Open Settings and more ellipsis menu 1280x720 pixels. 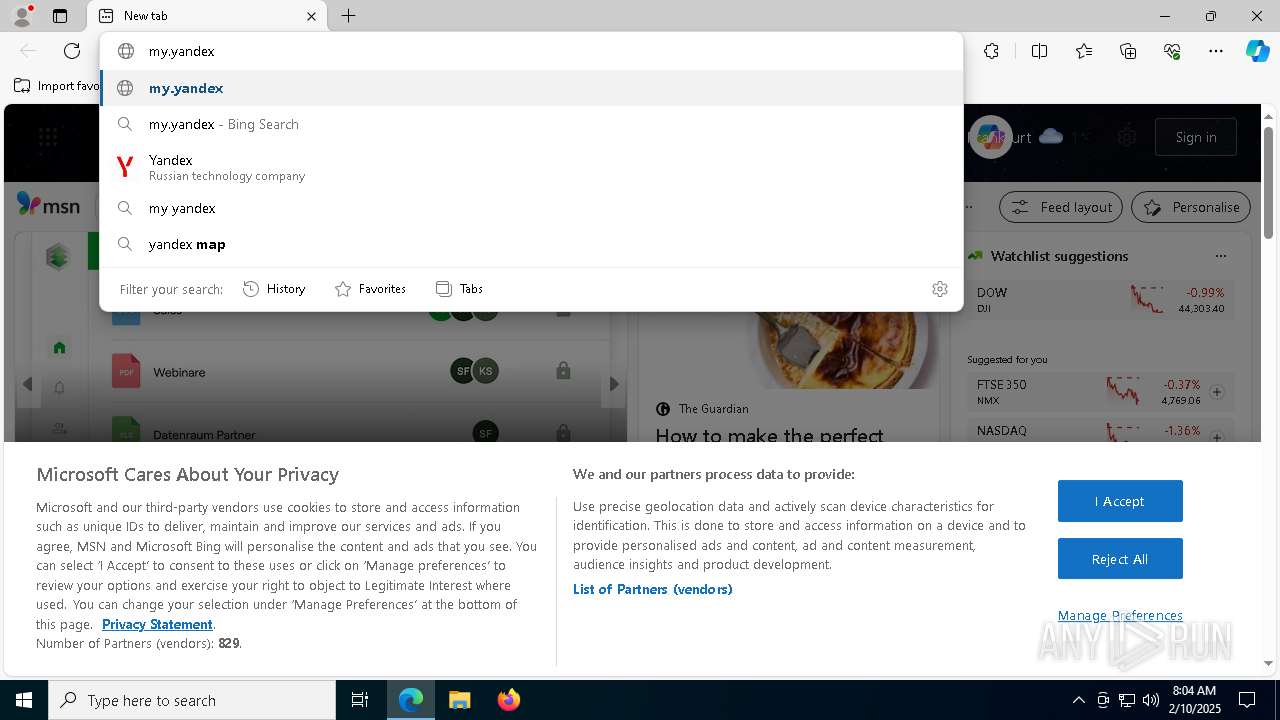click(1216, 51)
